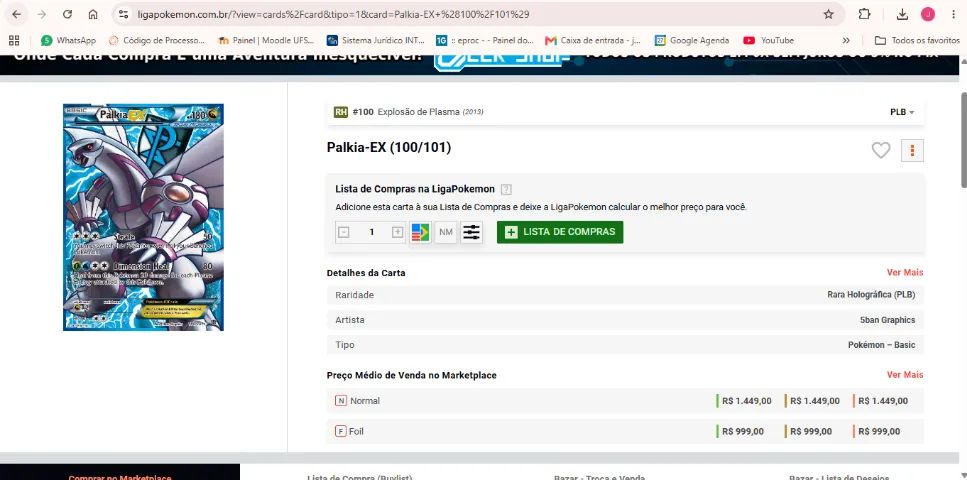Open the extensions puzzle icon
967x480 pixels.
coord(865,14)
